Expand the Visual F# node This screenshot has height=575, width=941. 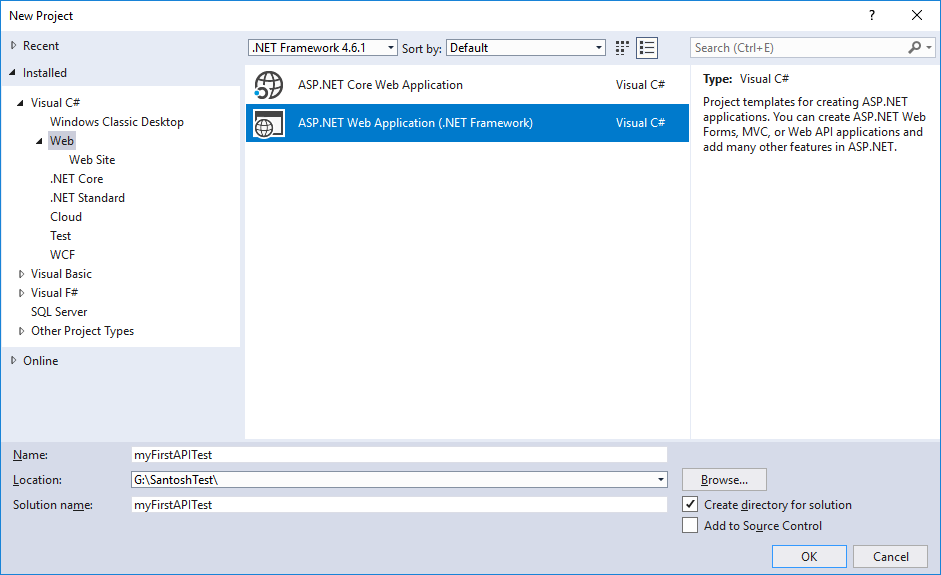pos(21,293)
